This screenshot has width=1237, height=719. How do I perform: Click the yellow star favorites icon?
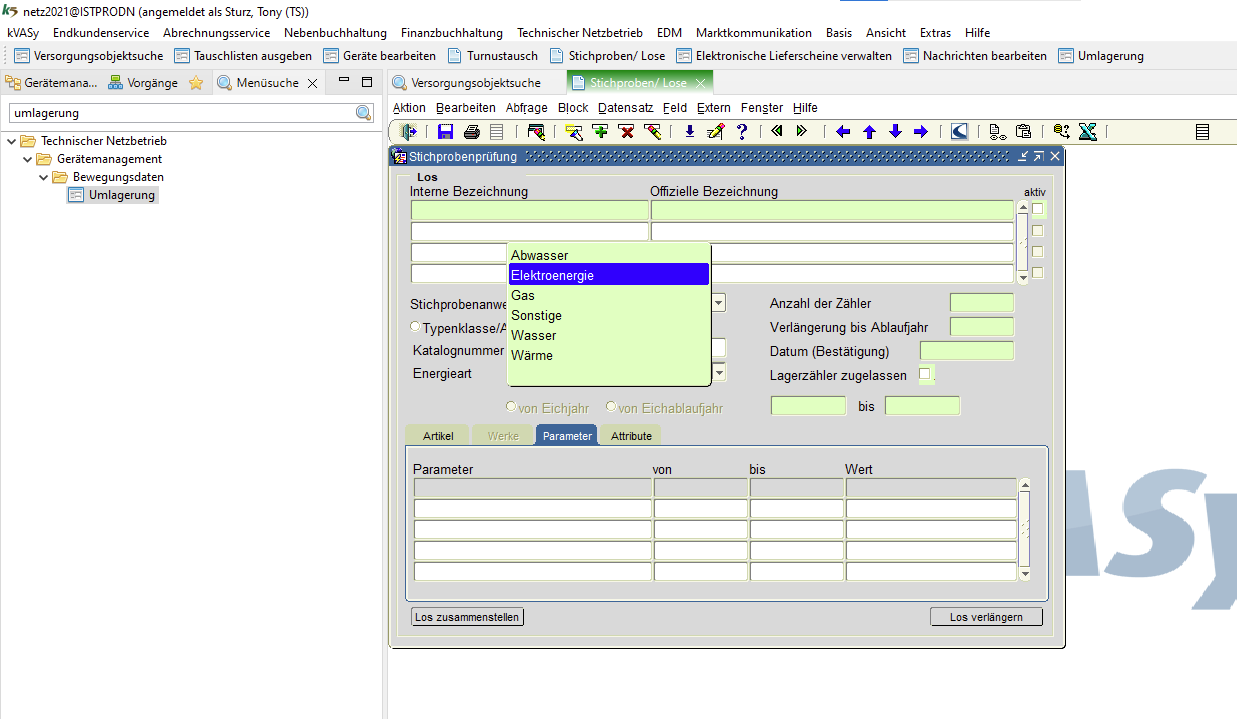(196, 83)
